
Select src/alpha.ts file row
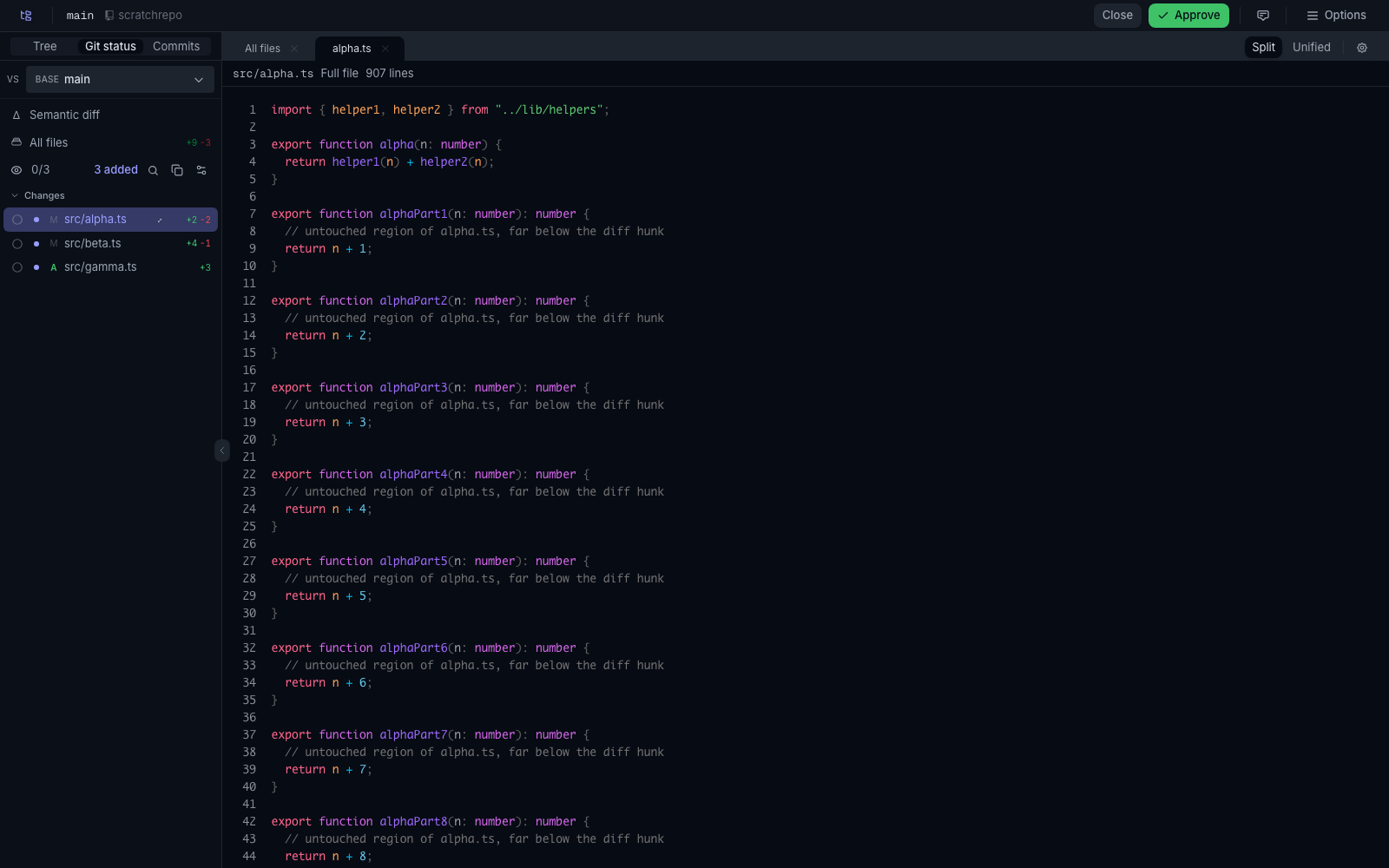[110, 220]
